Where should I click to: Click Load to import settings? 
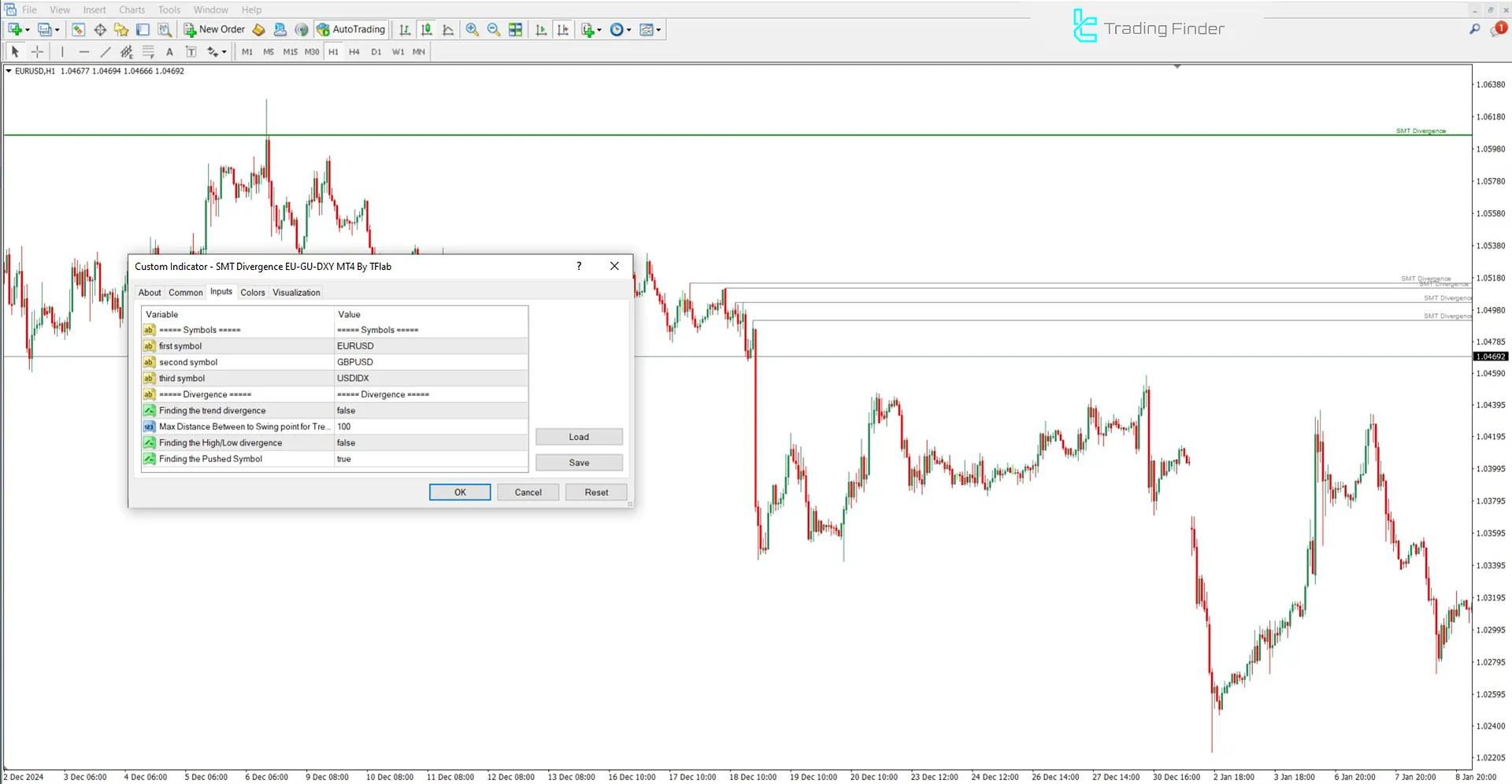point(579,437)
